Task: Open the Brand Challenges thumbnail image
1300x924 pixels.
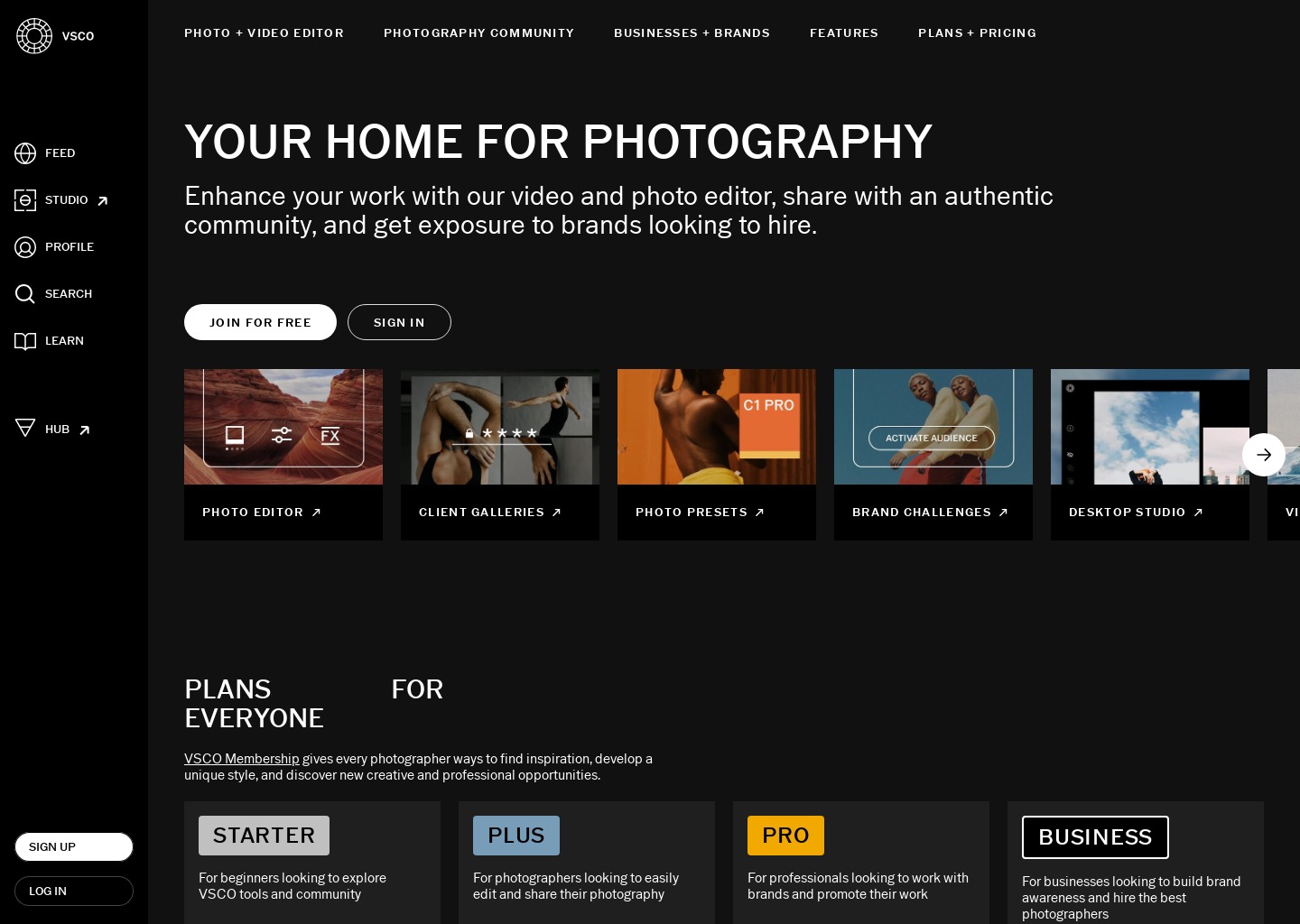Action: tap(933, 427)
